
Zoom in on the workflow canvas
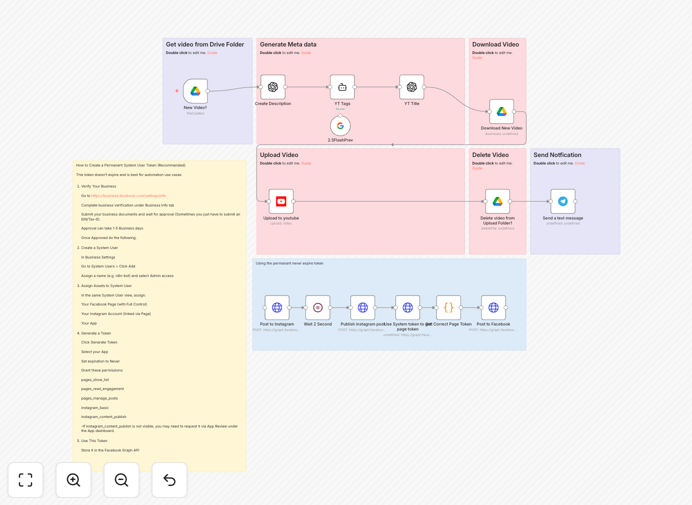[73, 480]
